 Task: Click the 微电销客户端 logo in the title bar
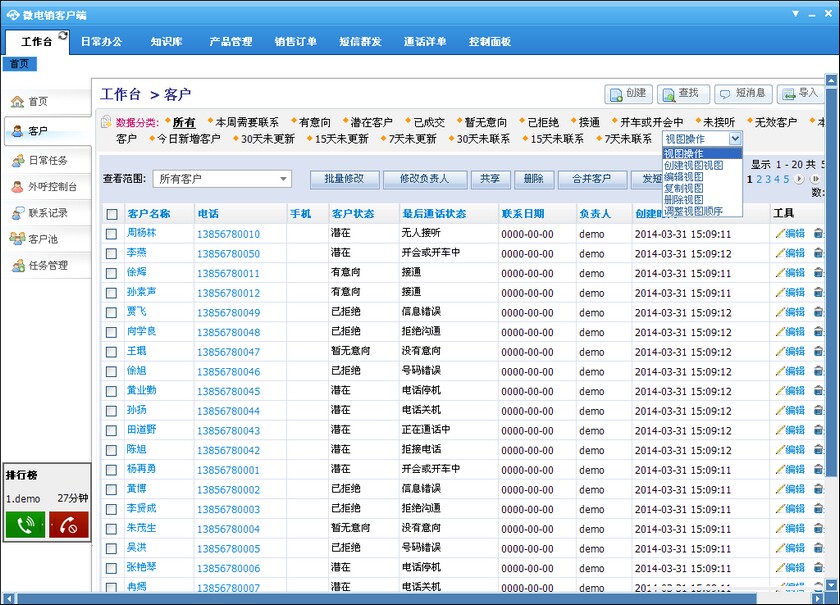(13, 15)
